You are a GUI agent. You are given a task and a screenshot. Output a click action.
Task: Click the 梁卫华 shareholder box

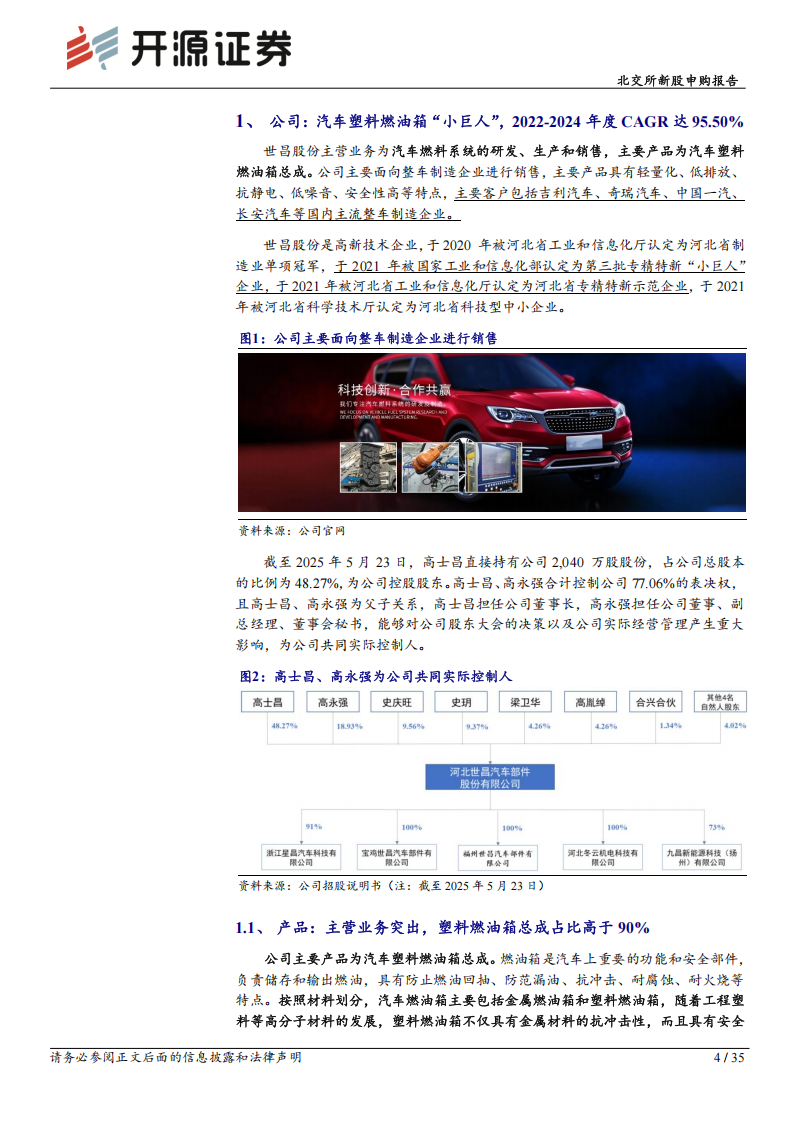(x=526, y=702)
